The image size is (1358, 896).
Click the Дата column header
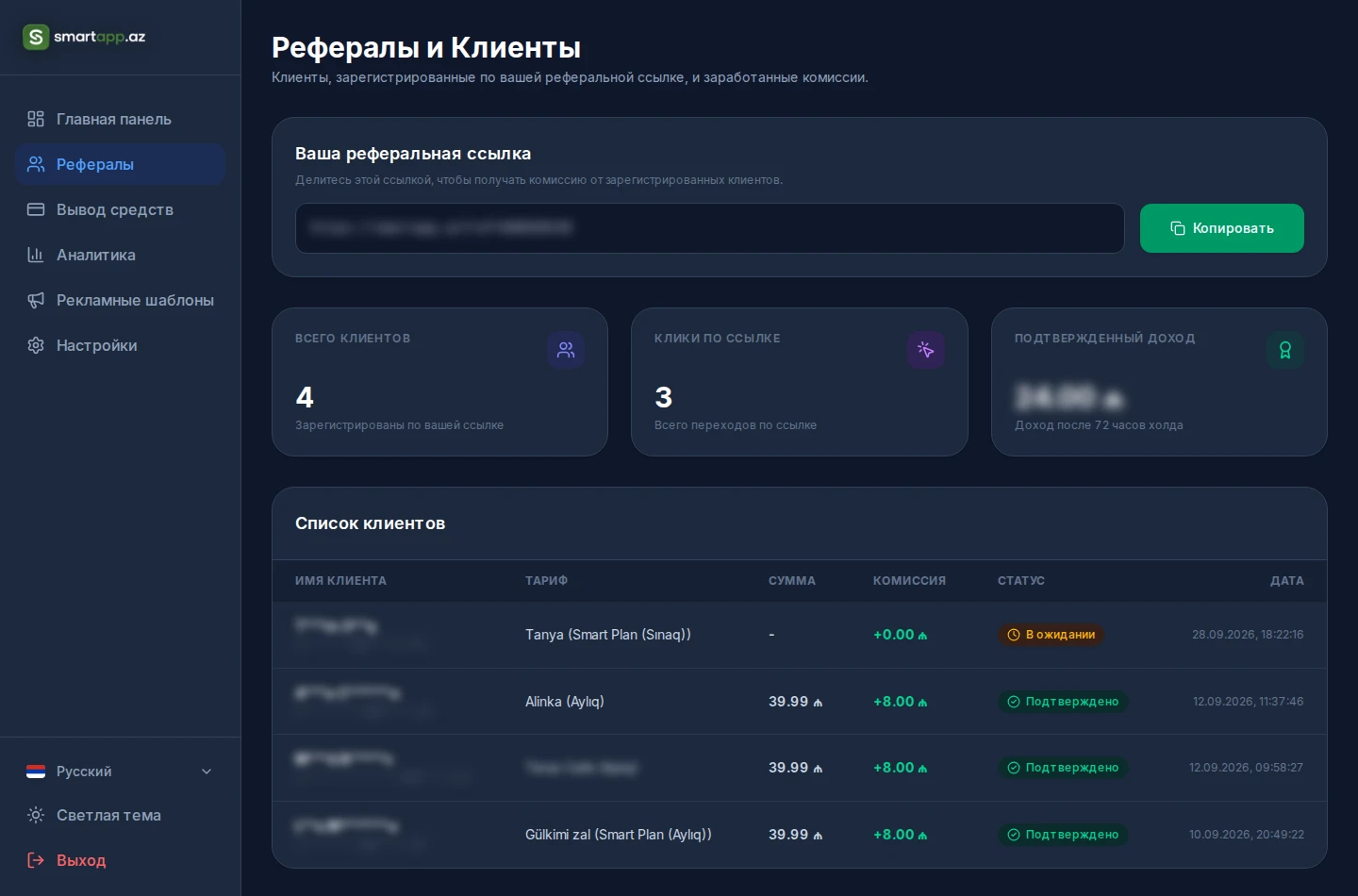[x=1287, y=581]
